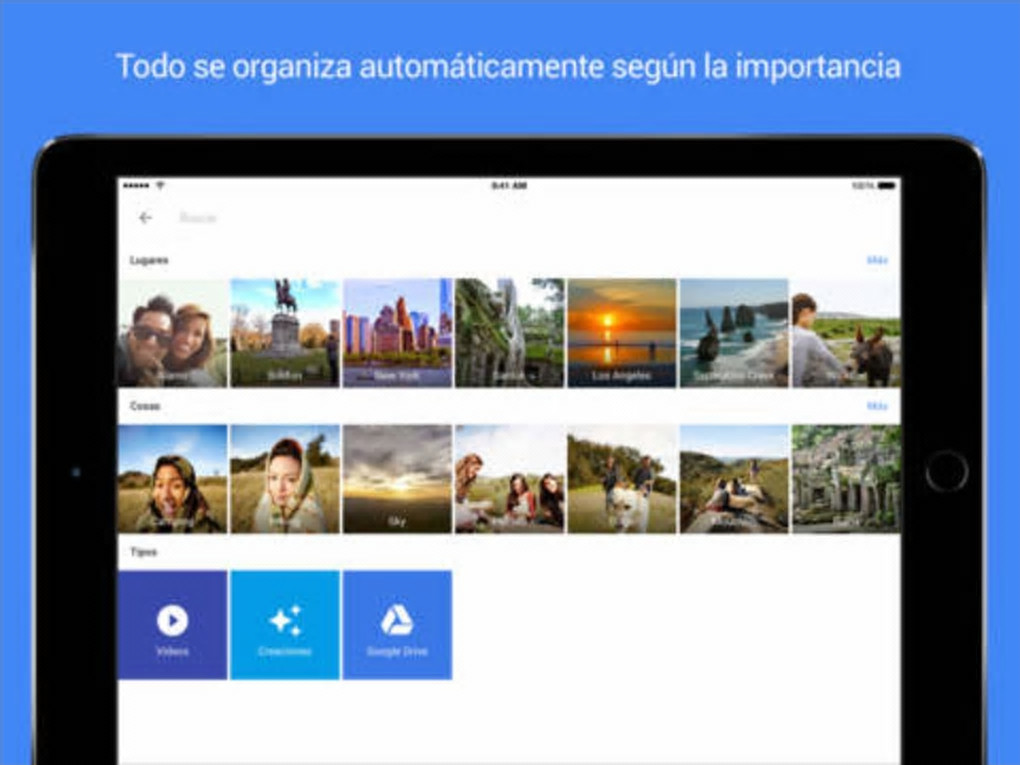Open the tree-covered ruins place thumbnail
The width and height of the screenshot is (1020, 765).
(x=510, y=333)
